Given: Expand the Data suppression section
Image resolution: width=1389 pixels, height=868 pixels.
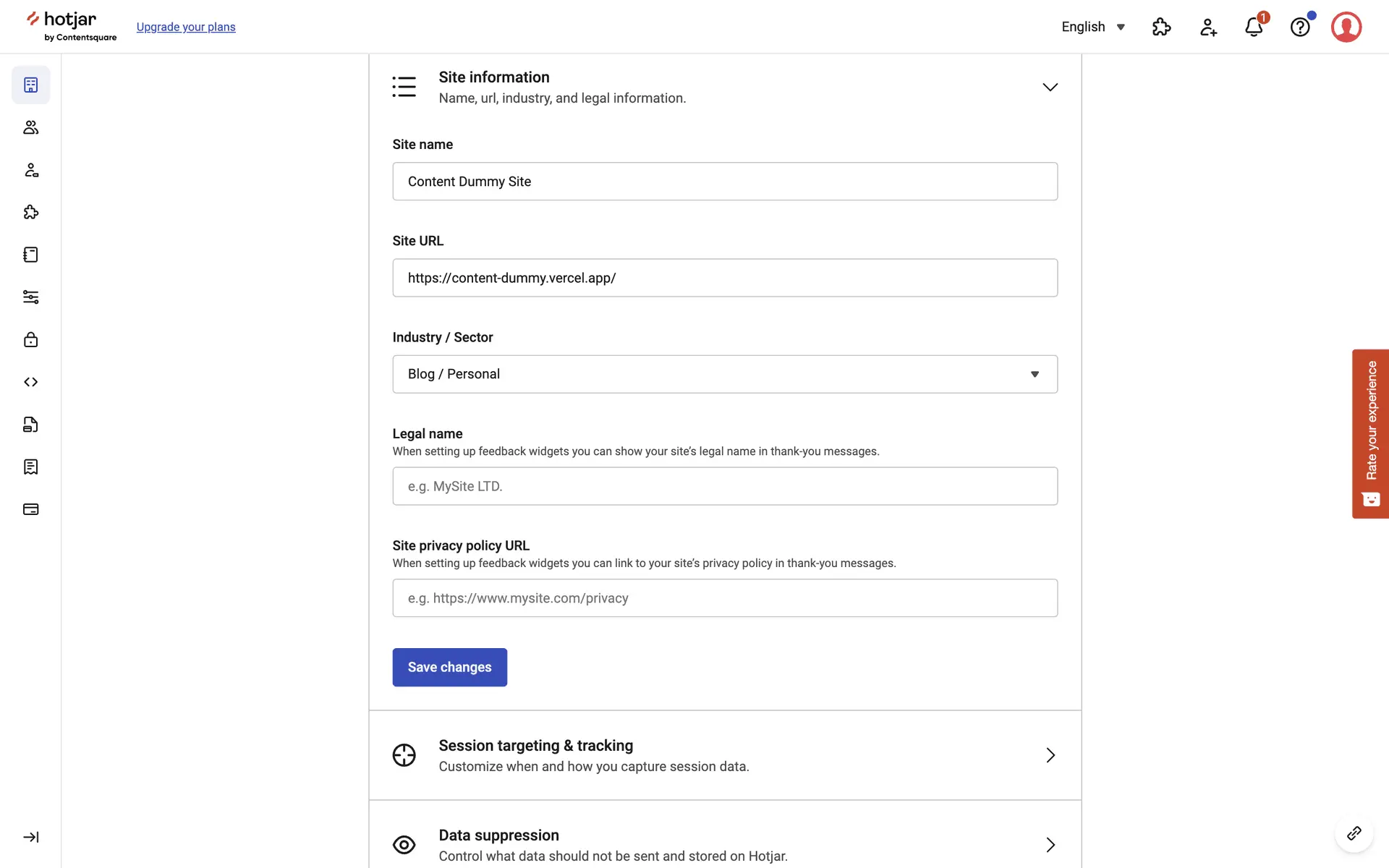Looking at the screenshot, I should point(1050,845).
